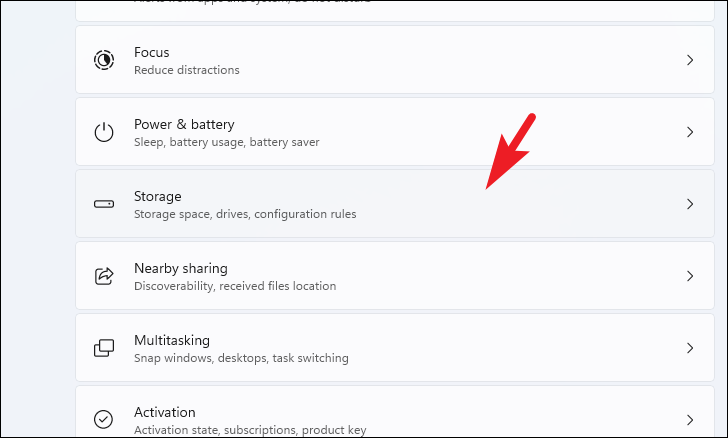
Task: Click the Focus moon-target icon
Action: coord(104,60)
